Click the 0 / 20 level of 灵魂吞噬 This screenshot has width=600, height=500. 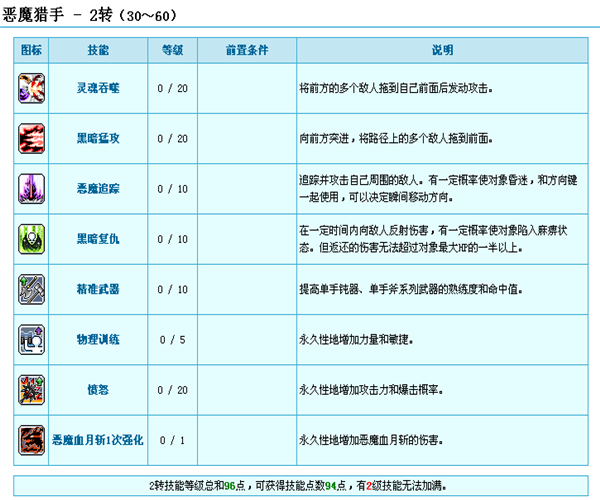point(173,88)
